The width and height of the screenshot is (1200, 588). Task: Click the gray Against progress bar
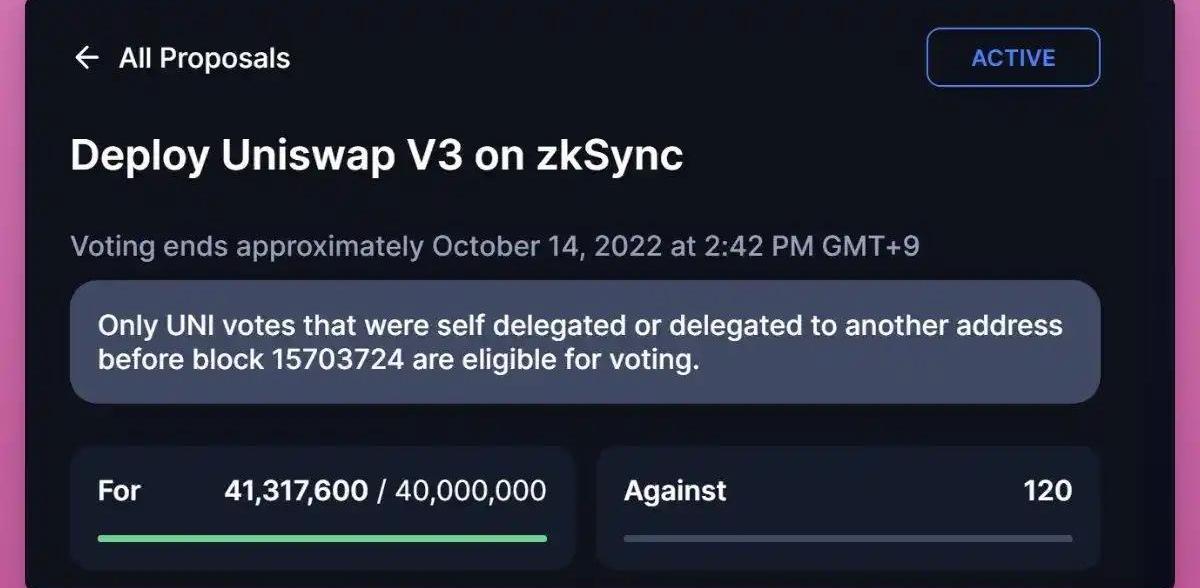point(847,538)
